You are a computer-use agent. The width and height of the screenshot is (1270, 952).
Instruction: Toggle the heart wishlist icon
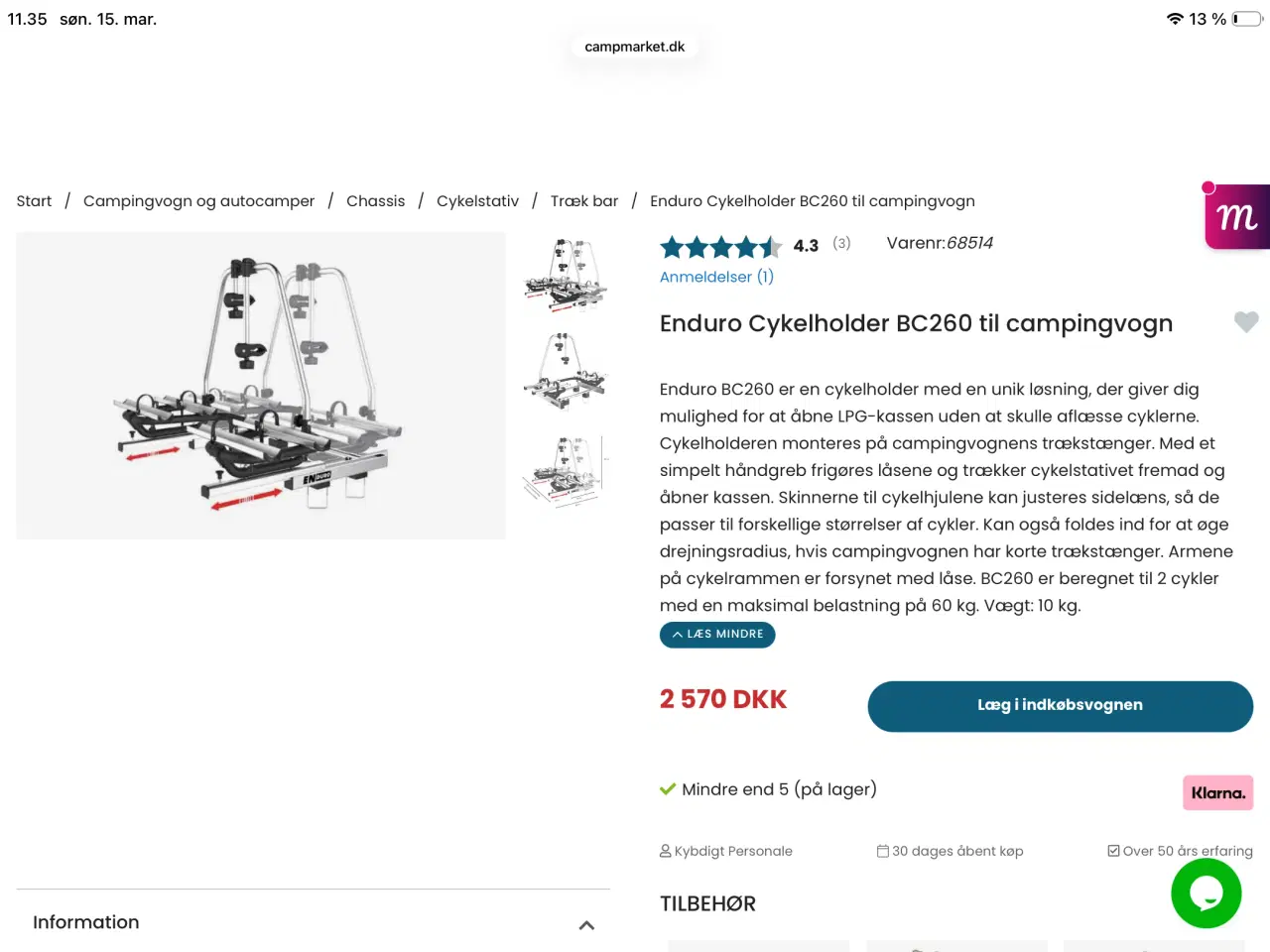tap(1246, 322)
